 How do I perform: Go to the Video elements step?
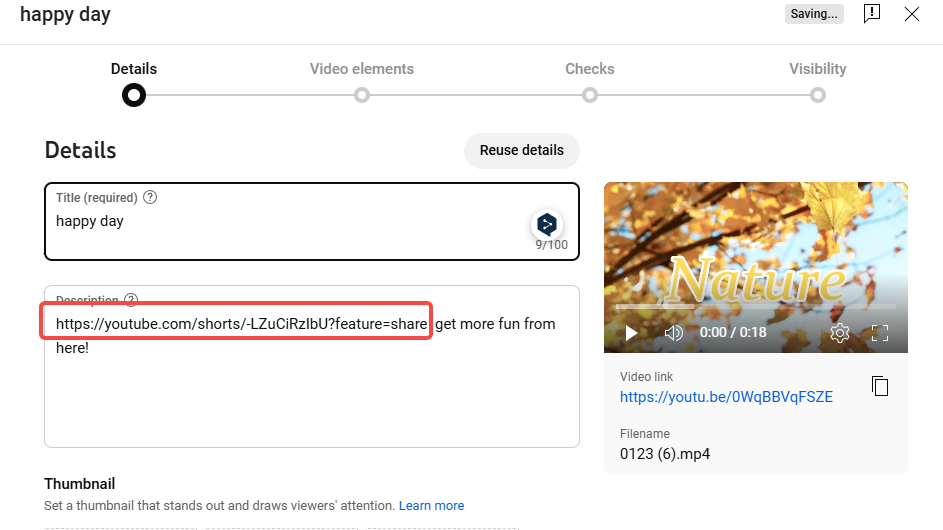point(361,69)
